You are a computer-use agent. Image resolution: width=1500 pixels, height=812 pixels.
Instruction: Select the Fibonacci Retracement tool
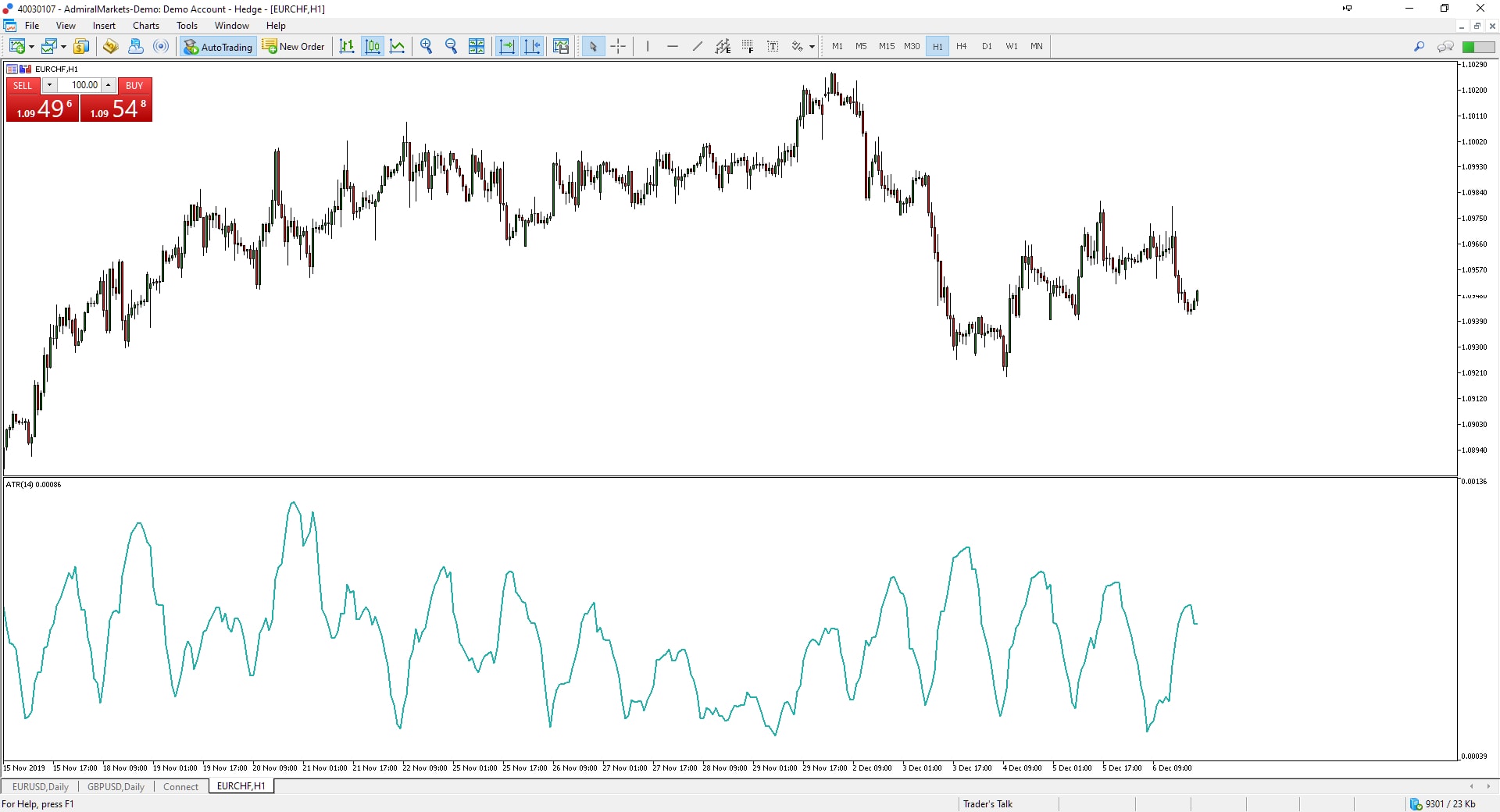[x=748, y=47]
